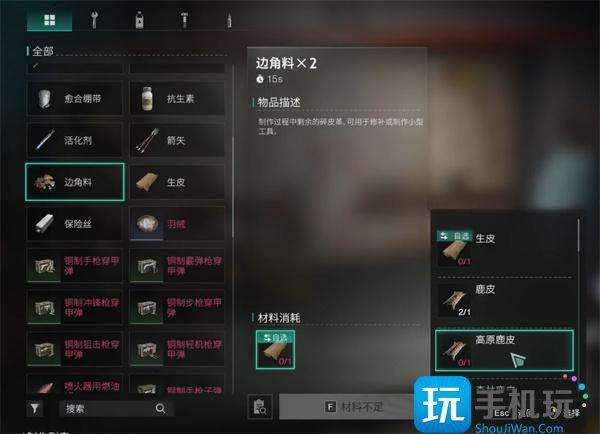Select the 活化剂 syringe recipe
This screenshot has width=600, height=434.
(x=75, y=140)
